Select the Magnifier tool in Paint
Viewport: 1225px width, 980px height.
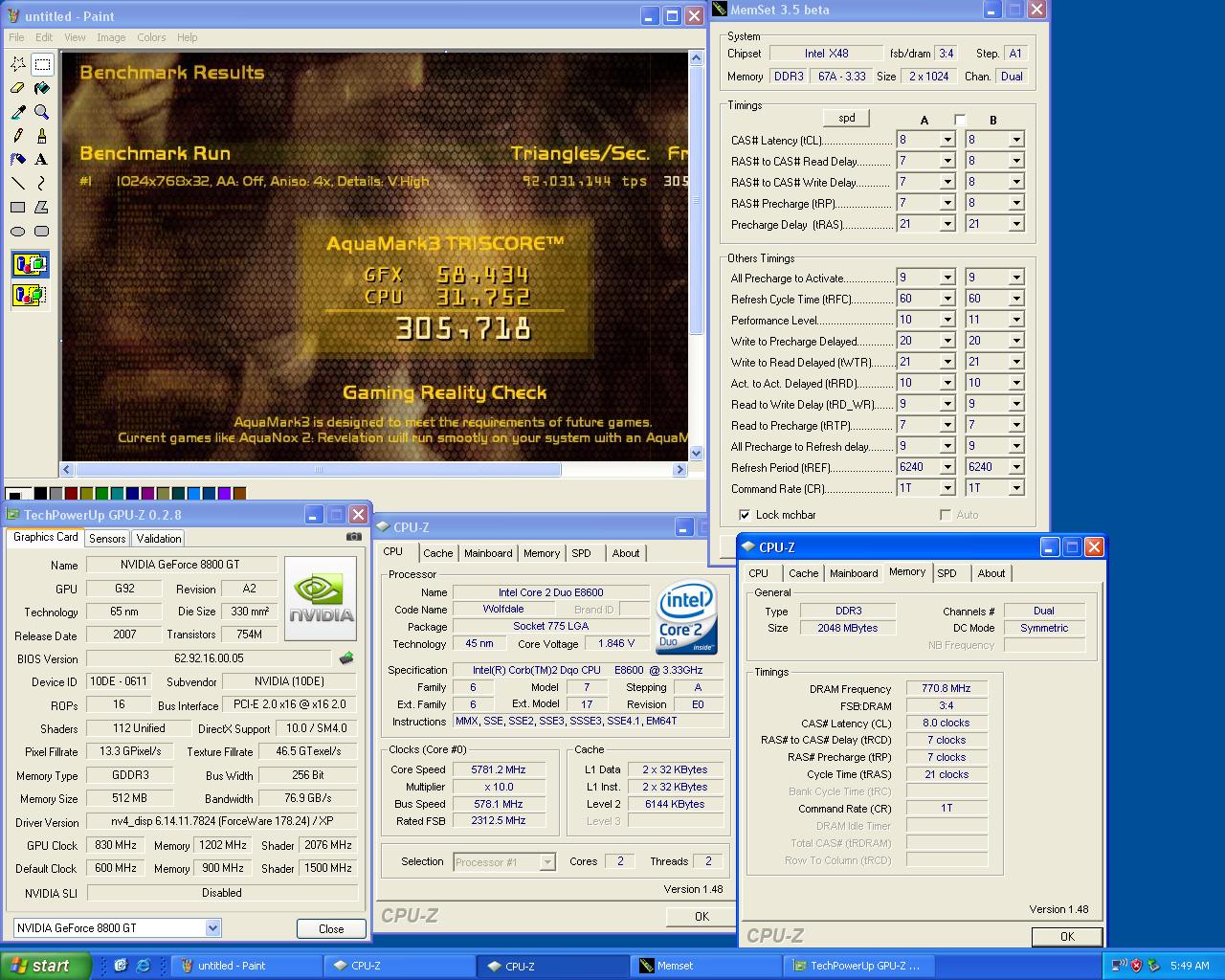(42, 112)
